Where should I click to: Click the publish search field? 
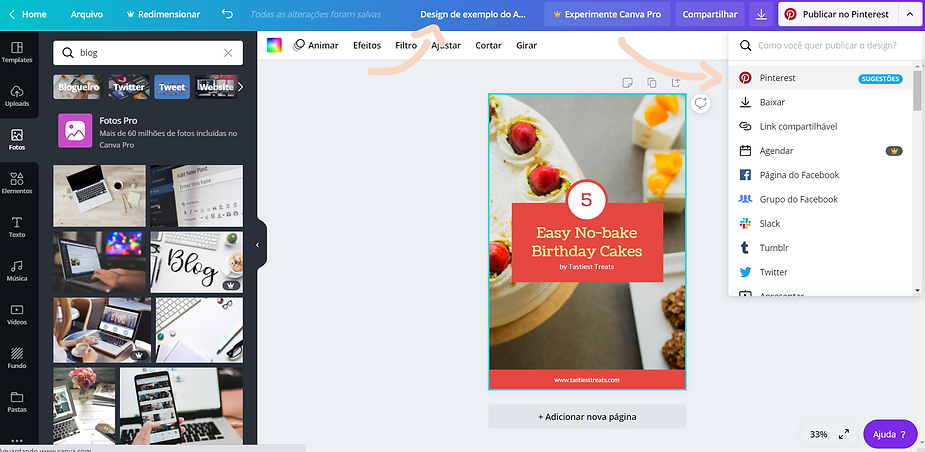pyautogui.click(x=826, y=45)
